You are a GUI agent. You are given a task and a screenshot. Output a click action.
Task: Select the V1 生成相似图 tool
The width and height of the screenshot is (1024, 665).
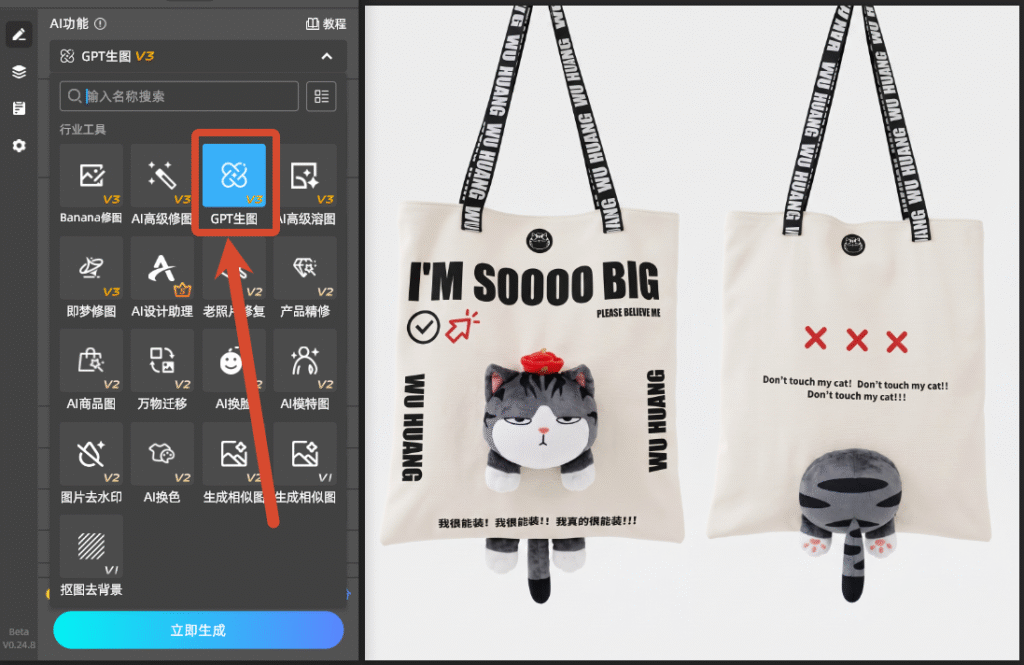(305, 463)
